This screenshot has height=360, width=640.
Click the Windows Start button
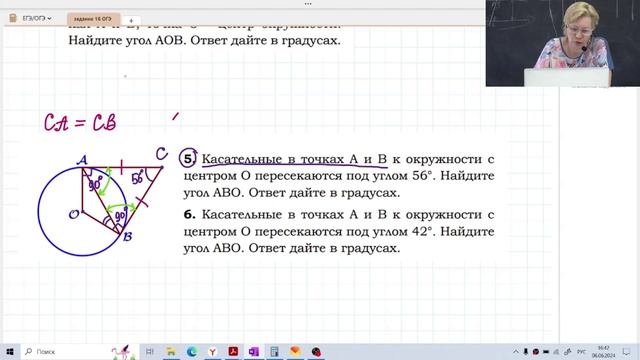[10, 351]
